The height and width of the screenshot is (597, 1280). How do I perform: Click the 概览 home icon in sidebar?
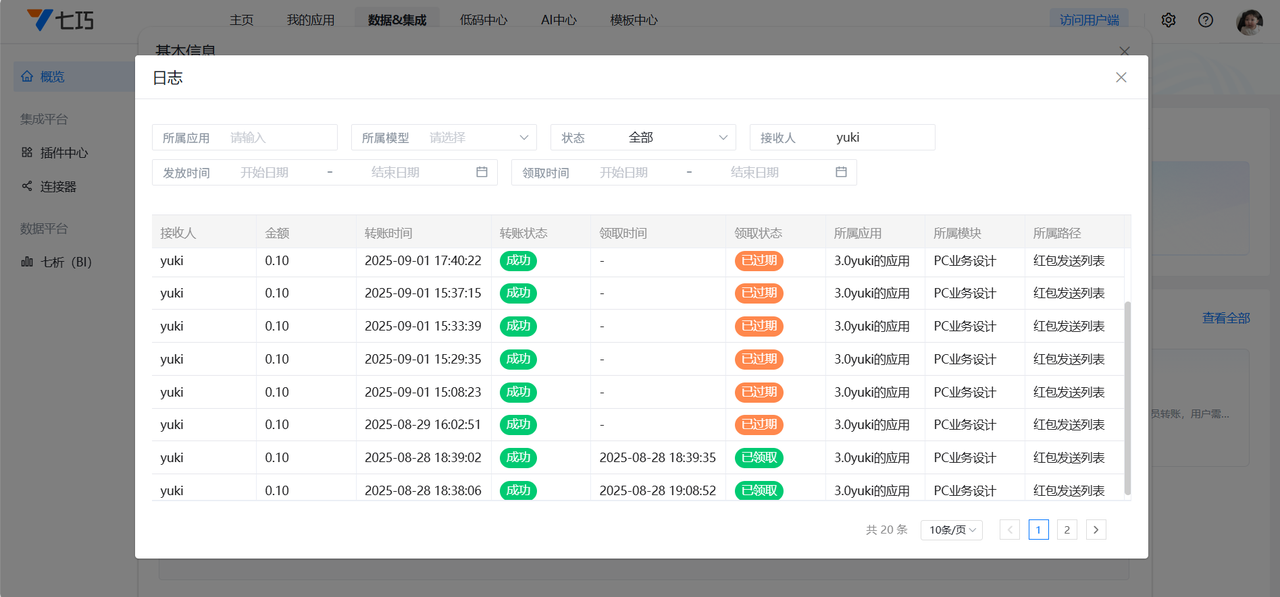click(x=27, y=77)
